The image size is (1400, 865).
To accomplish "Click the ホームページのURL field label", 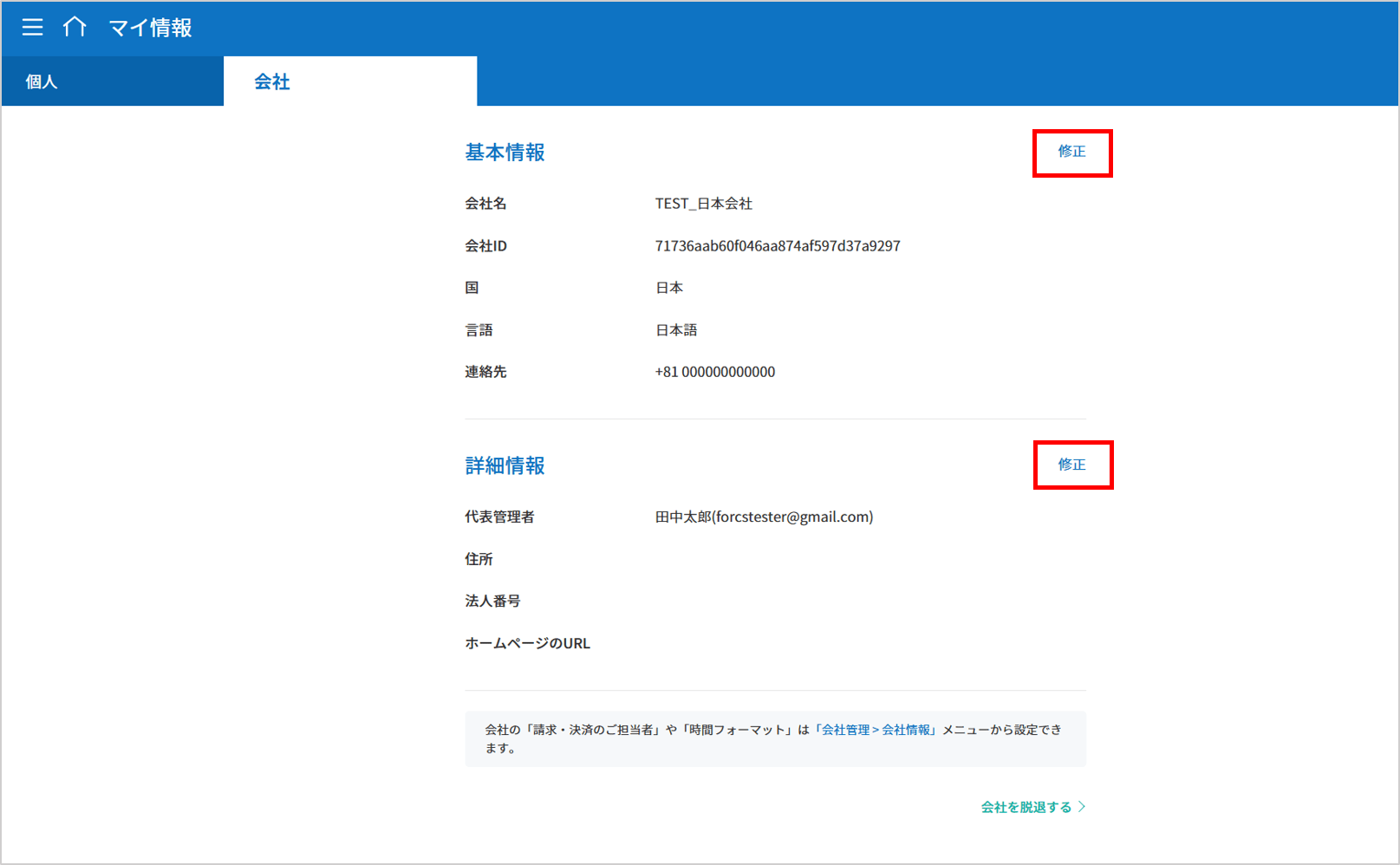I will pos(527,643).
